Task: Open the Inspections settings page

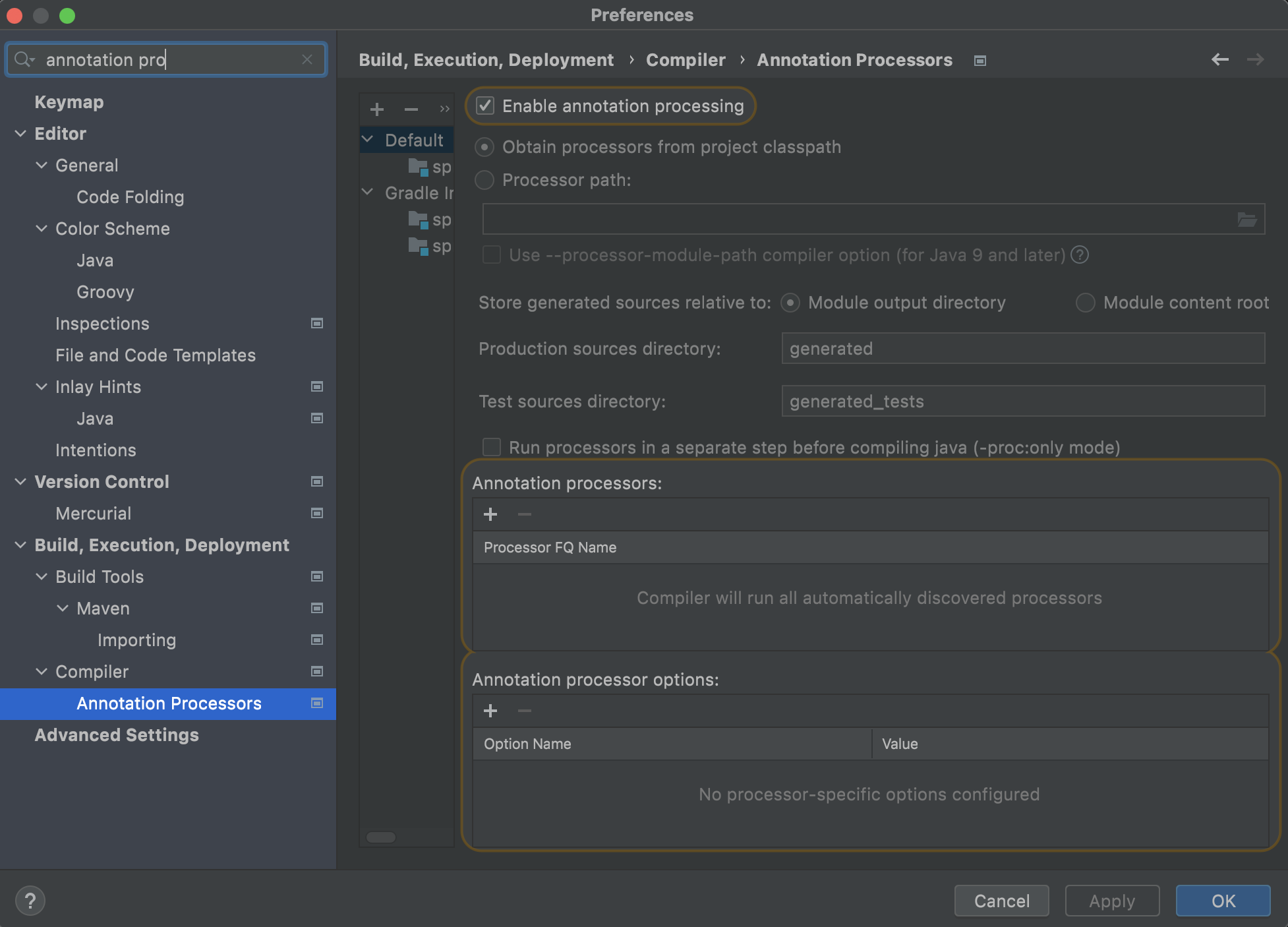Action: pos(102,324)
